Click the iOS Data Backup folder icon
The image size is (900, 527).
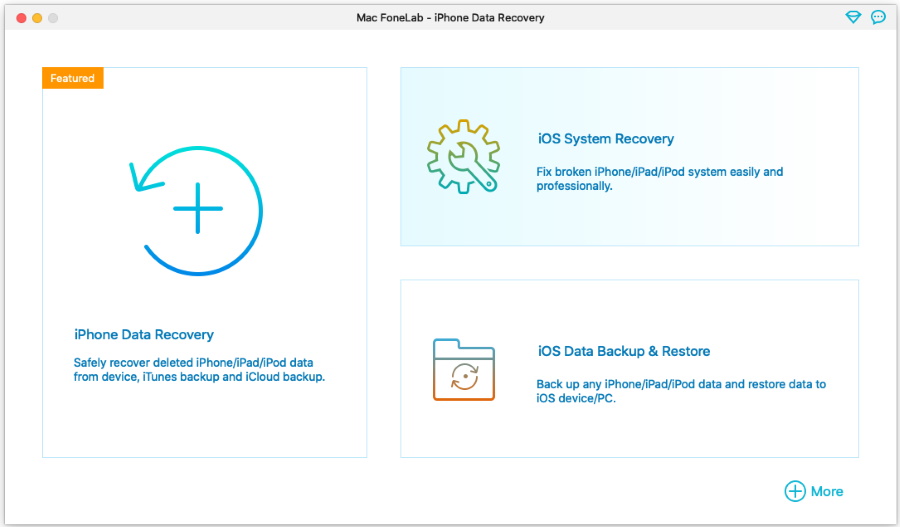pyautogui.click(x=464, y=370)
